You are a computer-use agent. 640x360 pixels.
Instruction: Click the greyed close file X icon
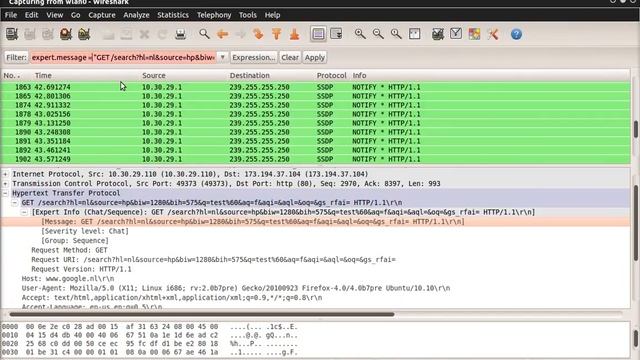pyautogui.click(x=144, y=34)
